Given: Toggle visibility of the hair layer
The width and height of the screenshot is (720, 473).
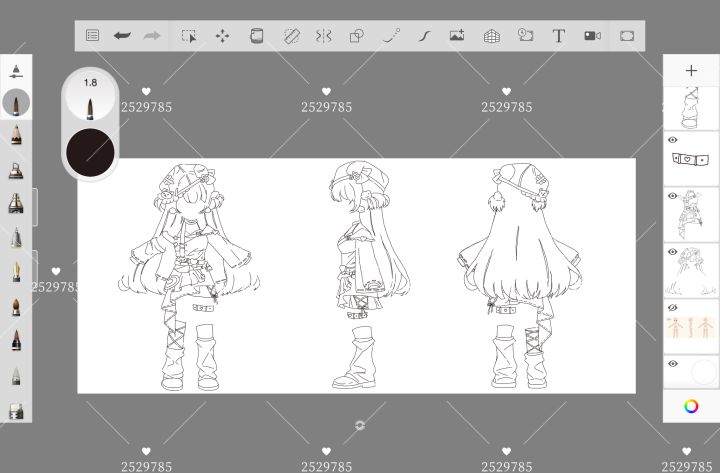Looking at the screenshot, I should click(673, 252).
